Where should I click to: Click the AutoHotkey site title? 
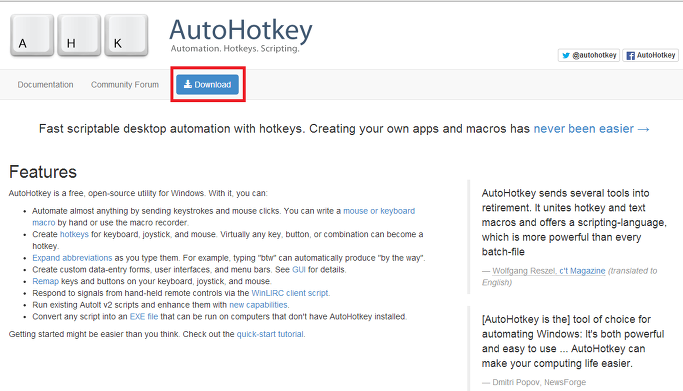point(240,30)
